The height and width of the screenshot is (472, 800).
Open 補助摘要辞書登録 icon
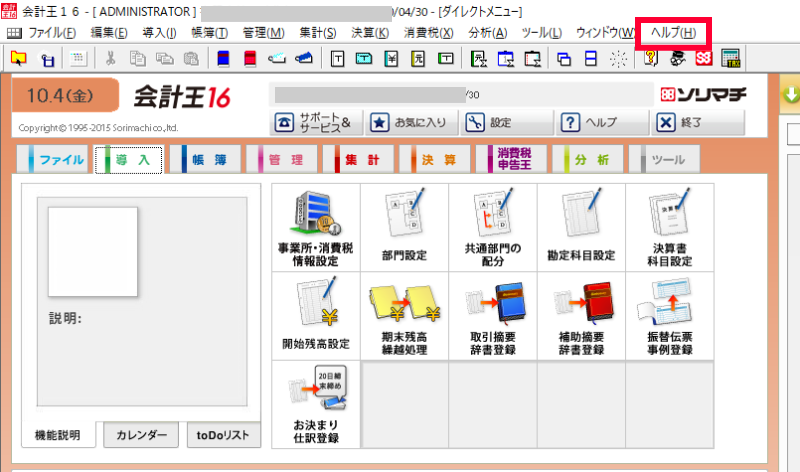coord(580,316)
